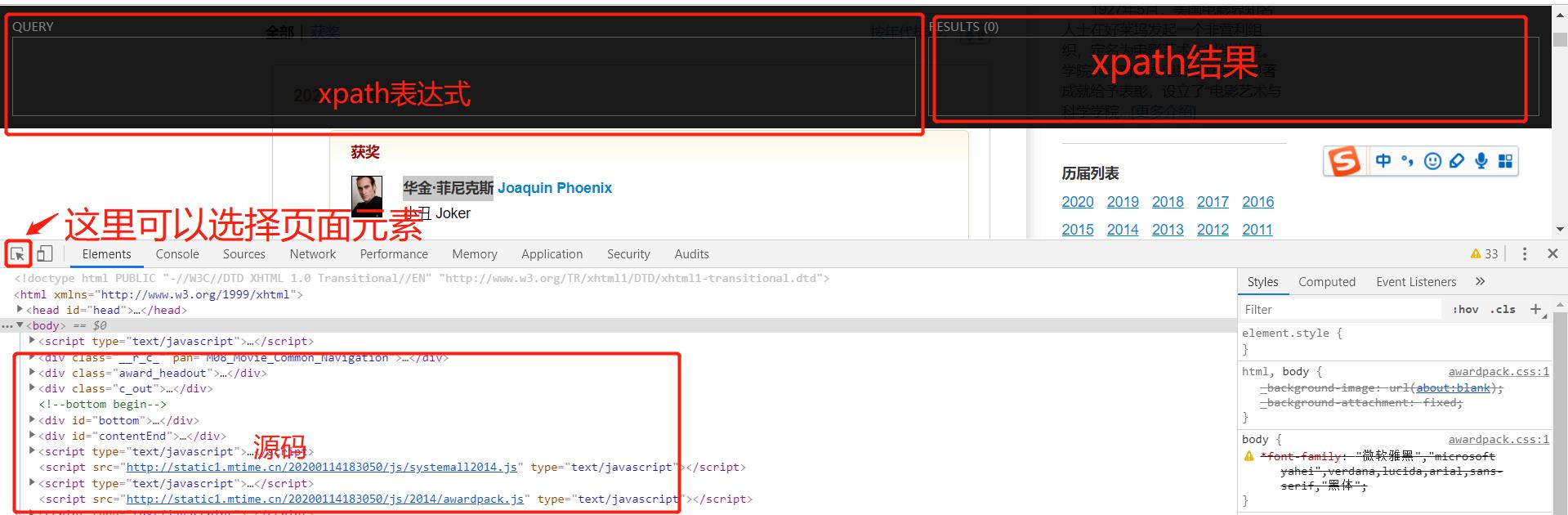Open awardpack.css:1 link for html, body rule
Viewport: 1568px width, 515px height.
point(1499,371)
